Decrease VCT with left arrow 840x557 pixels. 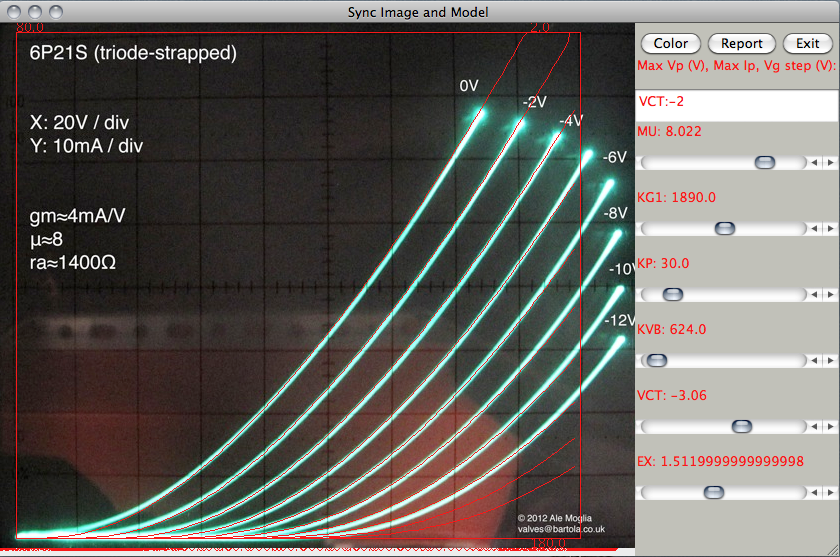815,426
